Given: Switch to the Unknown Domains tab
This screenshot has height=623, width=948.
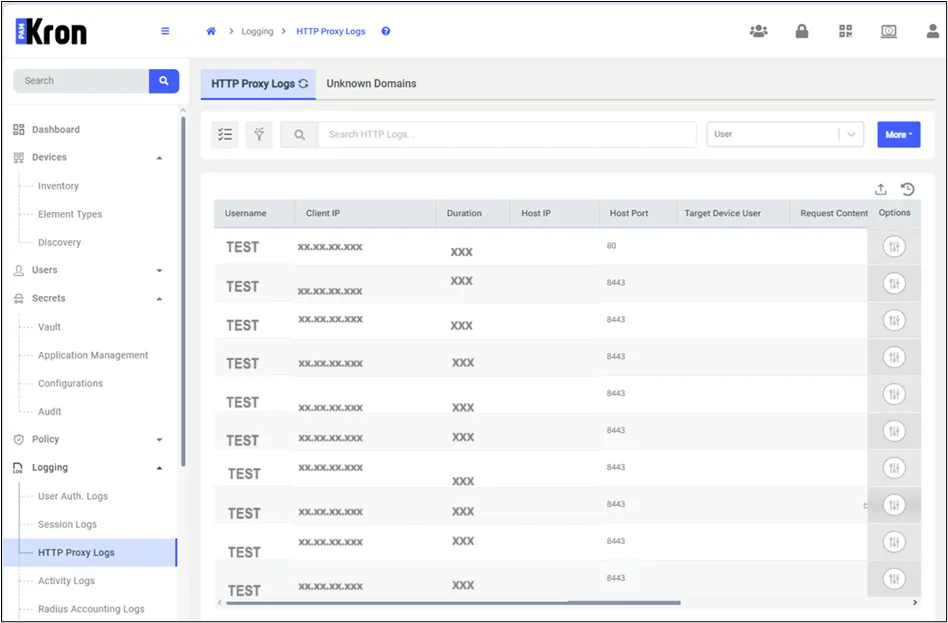Looking at the screenshot, I should pos(371,83).
